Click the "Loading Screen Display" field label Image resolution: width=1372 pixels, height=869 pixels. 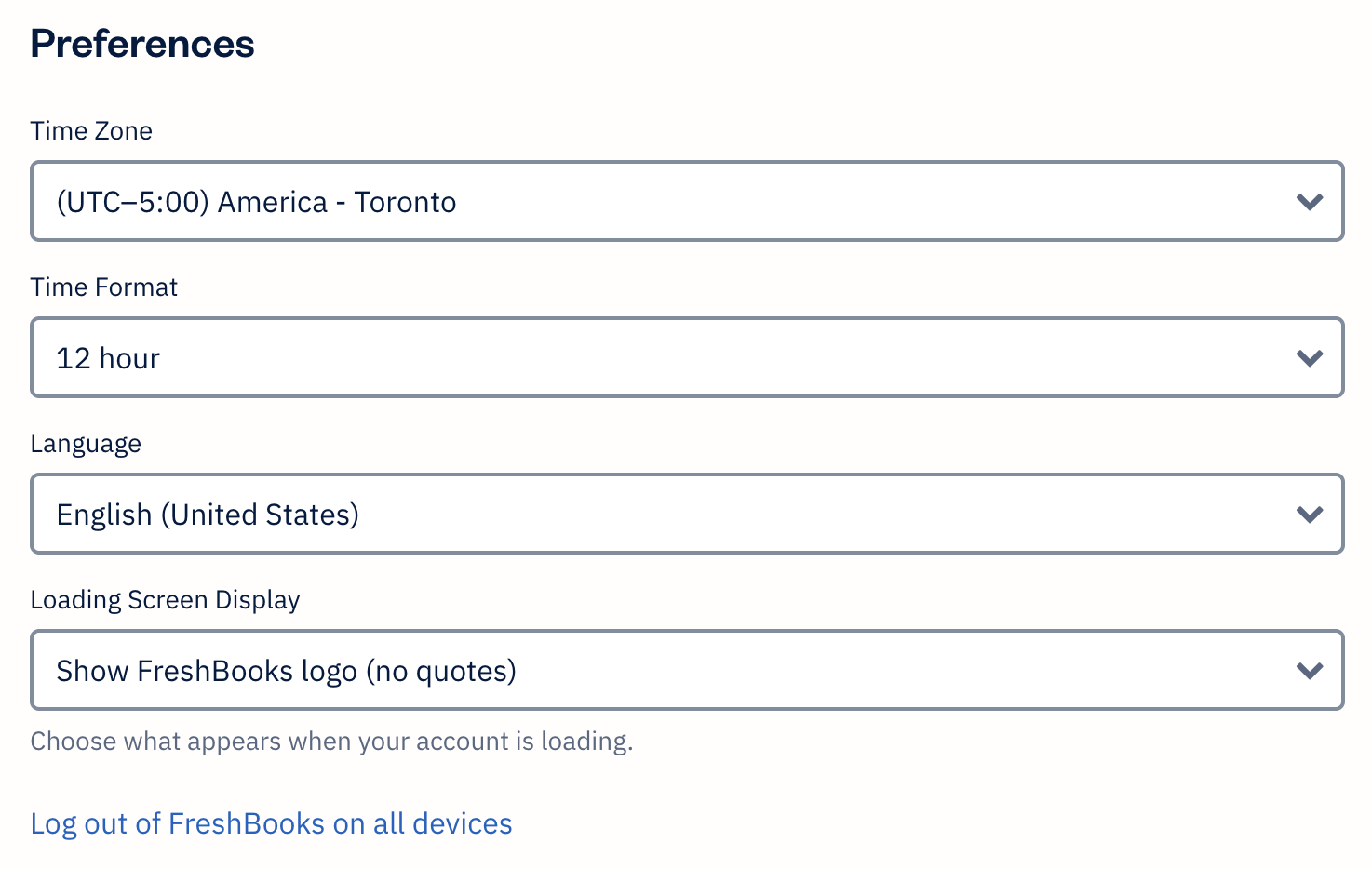pyautogui.click(x=165, y=600)
